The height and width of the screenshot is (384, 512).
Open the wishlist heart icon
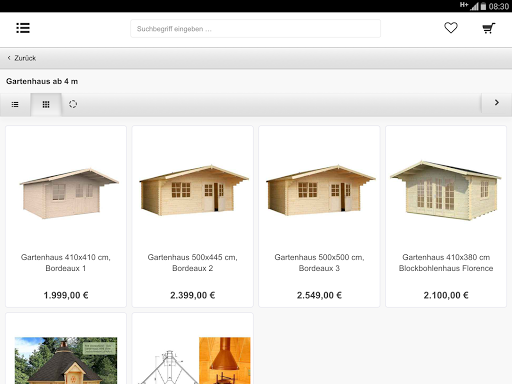coord(451,28)
